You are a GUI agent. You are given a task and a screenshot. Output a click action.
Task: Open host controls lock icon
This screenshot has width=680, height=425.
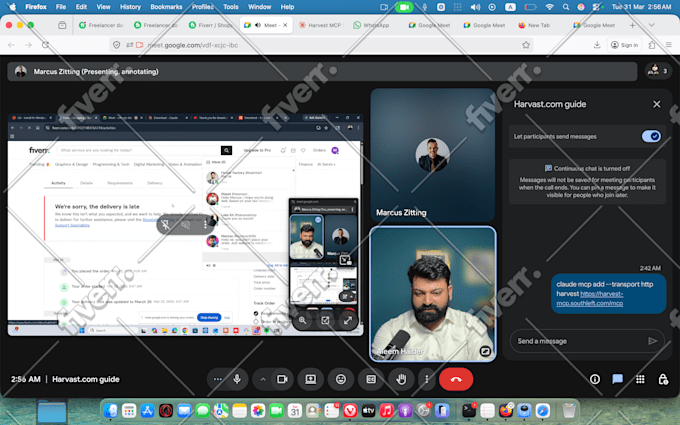pyautogui.click(x=663, y=379)
